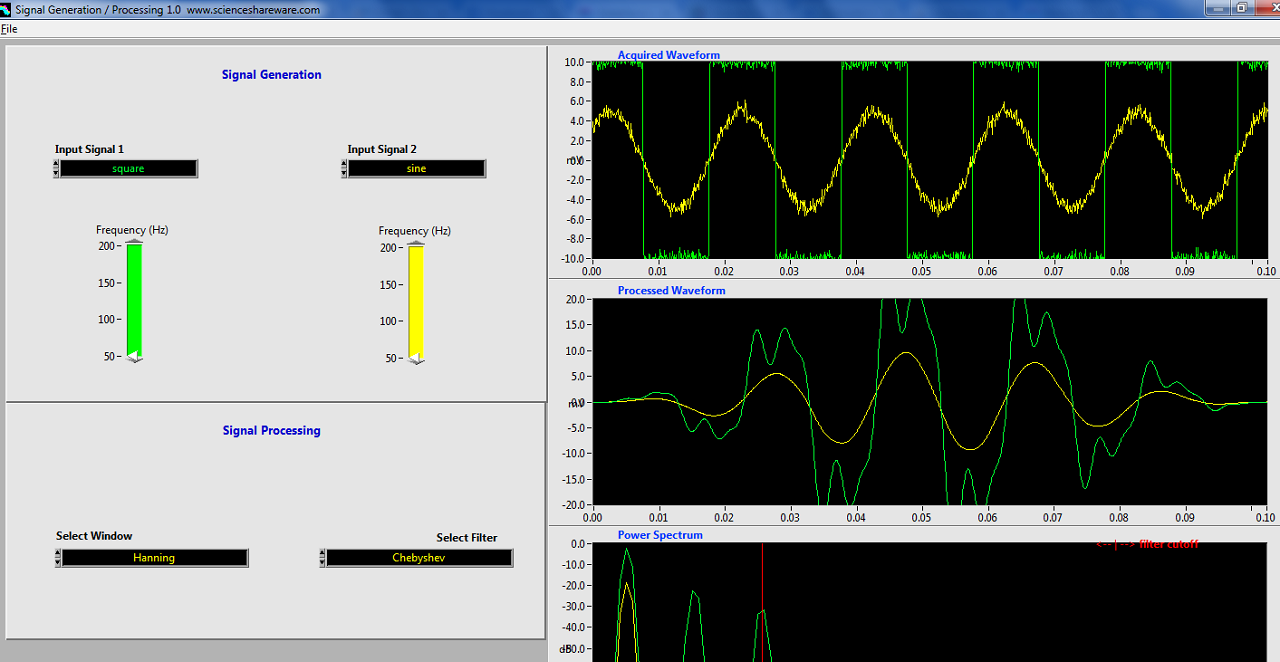The image size is (1280, 662).
Task: Open the Input Signal 2 ring showing sine
Action: pyautogui.click(x=416, y=169)
